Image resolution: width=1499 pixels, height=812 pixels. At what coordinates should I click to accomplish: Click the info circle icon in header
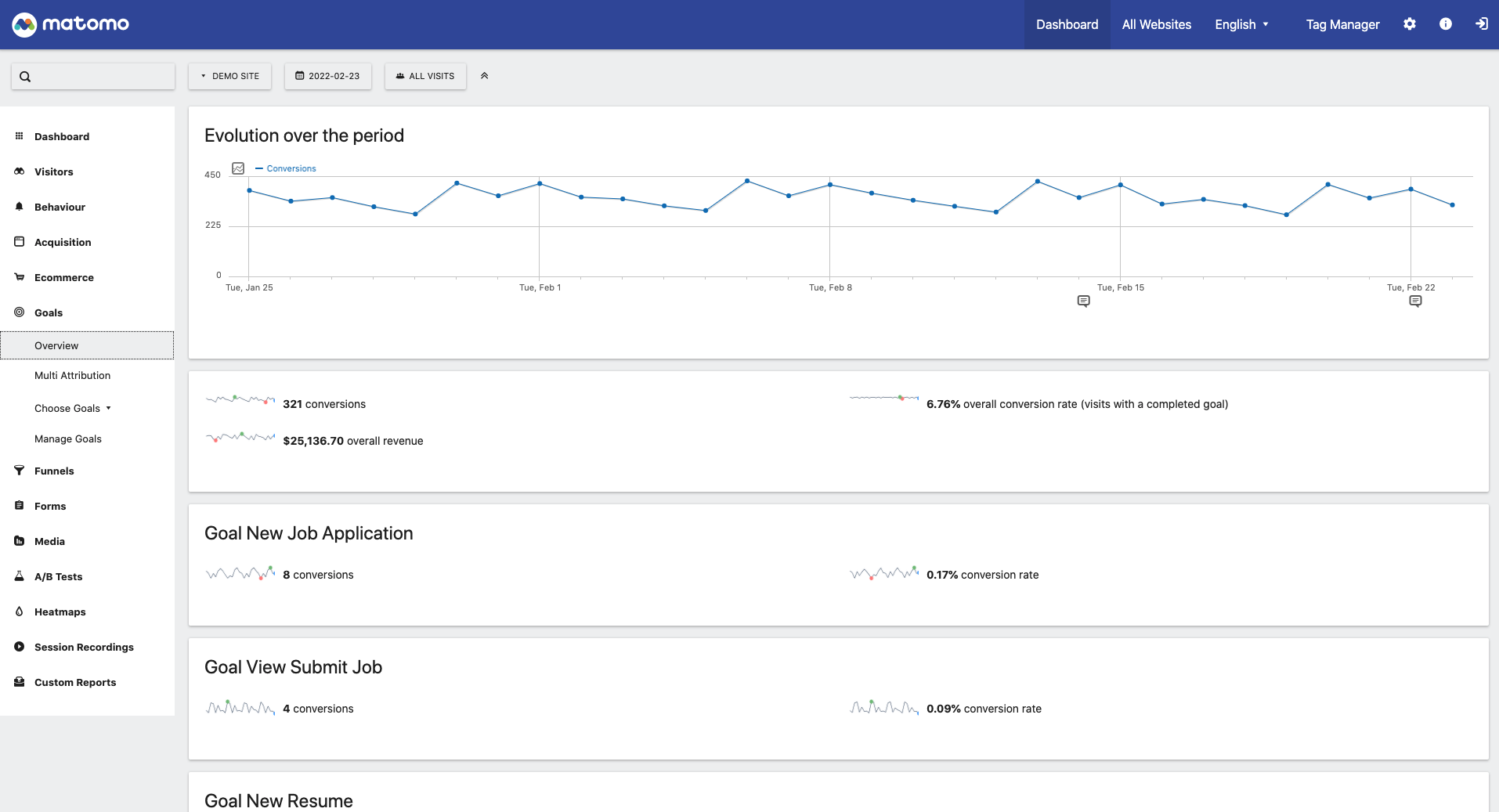pos(1445,24)
